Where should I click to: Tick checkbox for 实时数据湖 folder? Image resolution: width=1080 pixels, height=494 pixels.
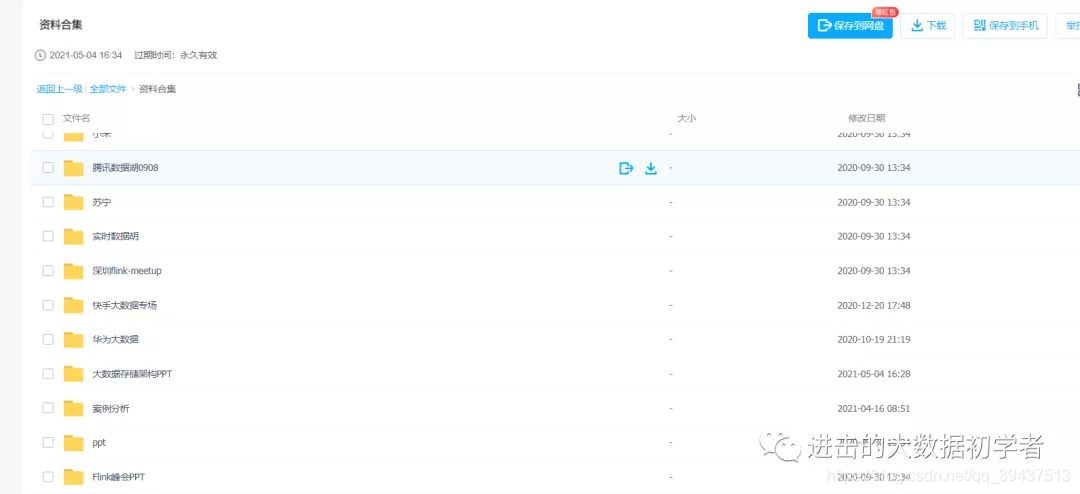(48, 236)
